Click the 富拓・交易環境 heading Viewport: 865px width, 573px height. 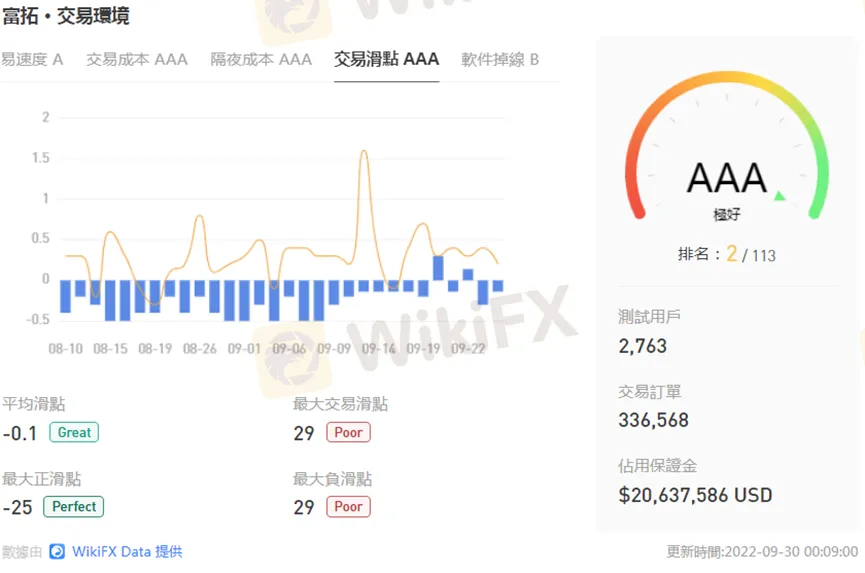pos(65,15)
